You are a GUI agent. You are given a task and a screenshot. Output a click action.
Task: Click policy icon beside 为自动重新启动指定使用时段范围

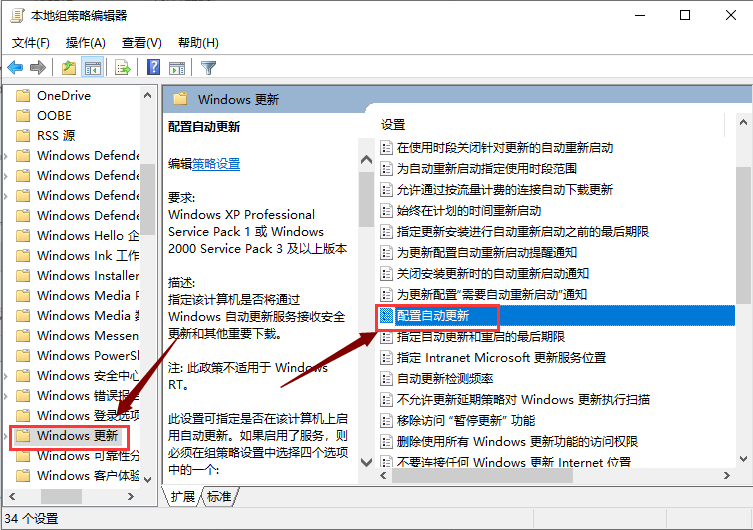[386, 169]
